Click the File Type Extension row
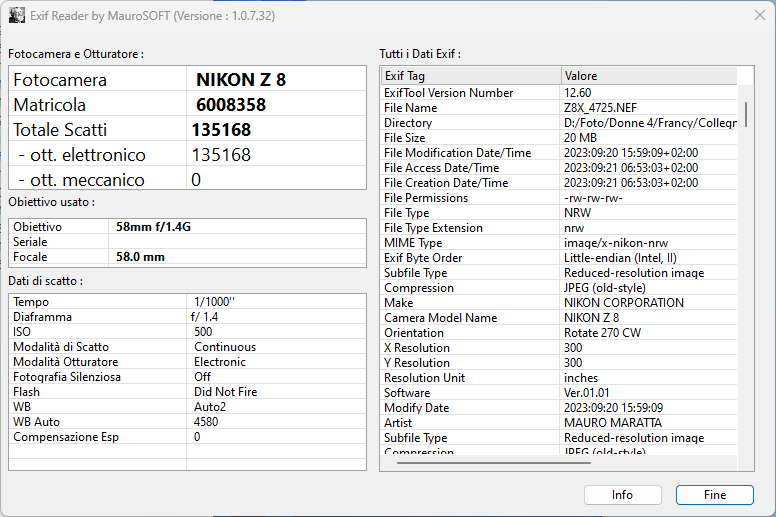 559,228
